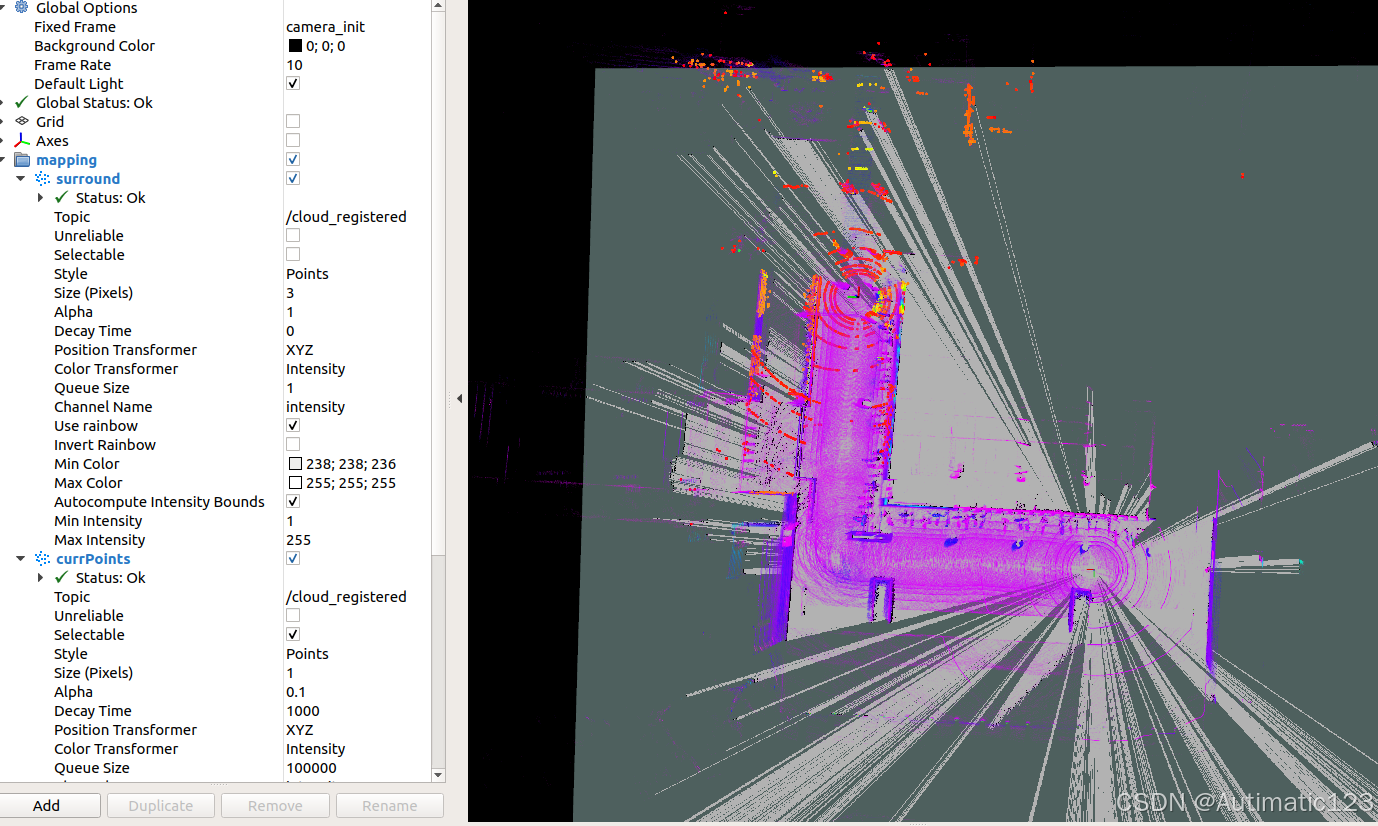Click the Duplicate button
Image resolution: width=1378 pixels, height=826 pixels.
coord(160,805)
